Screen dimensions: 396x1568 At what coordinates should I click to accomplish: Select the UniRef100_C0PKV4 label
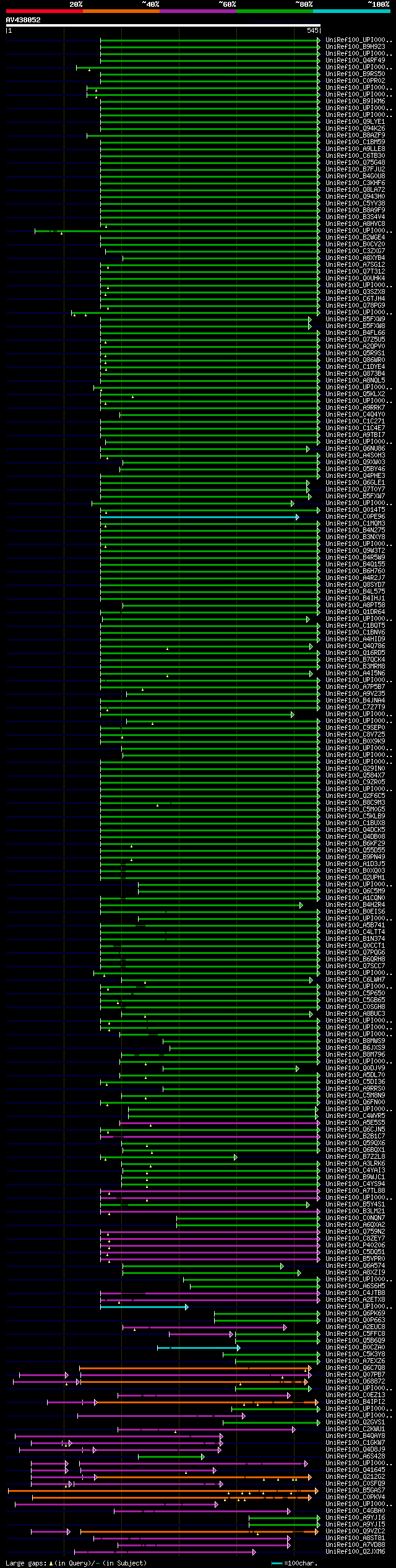[355, 1497]
